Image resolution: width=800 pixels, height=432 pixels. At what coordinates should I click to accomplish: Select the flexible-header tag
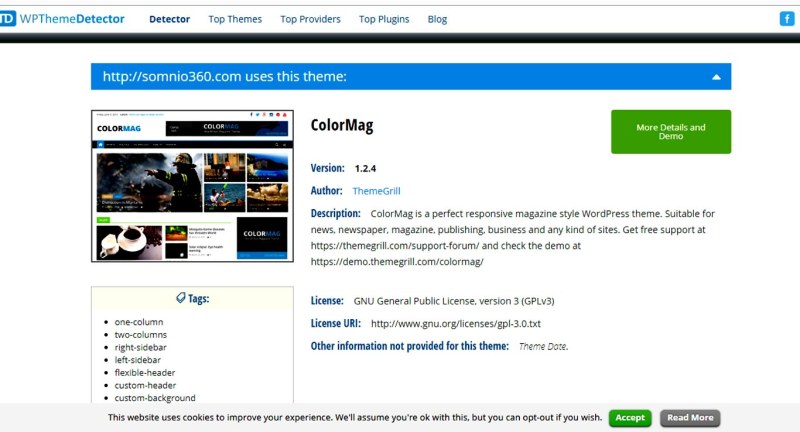pos(145,373)
